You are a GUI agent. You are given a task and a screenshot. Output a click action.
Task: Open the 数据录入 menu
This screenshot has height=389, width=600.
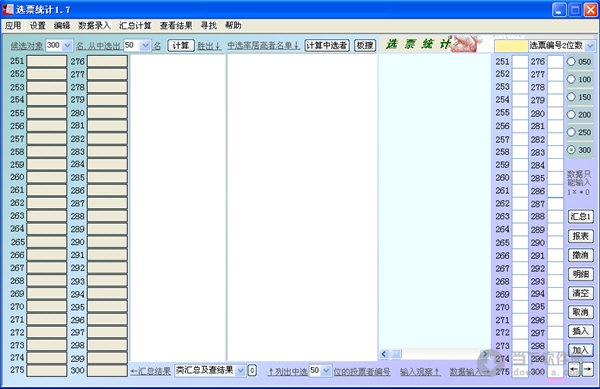[x=94, y=26]
